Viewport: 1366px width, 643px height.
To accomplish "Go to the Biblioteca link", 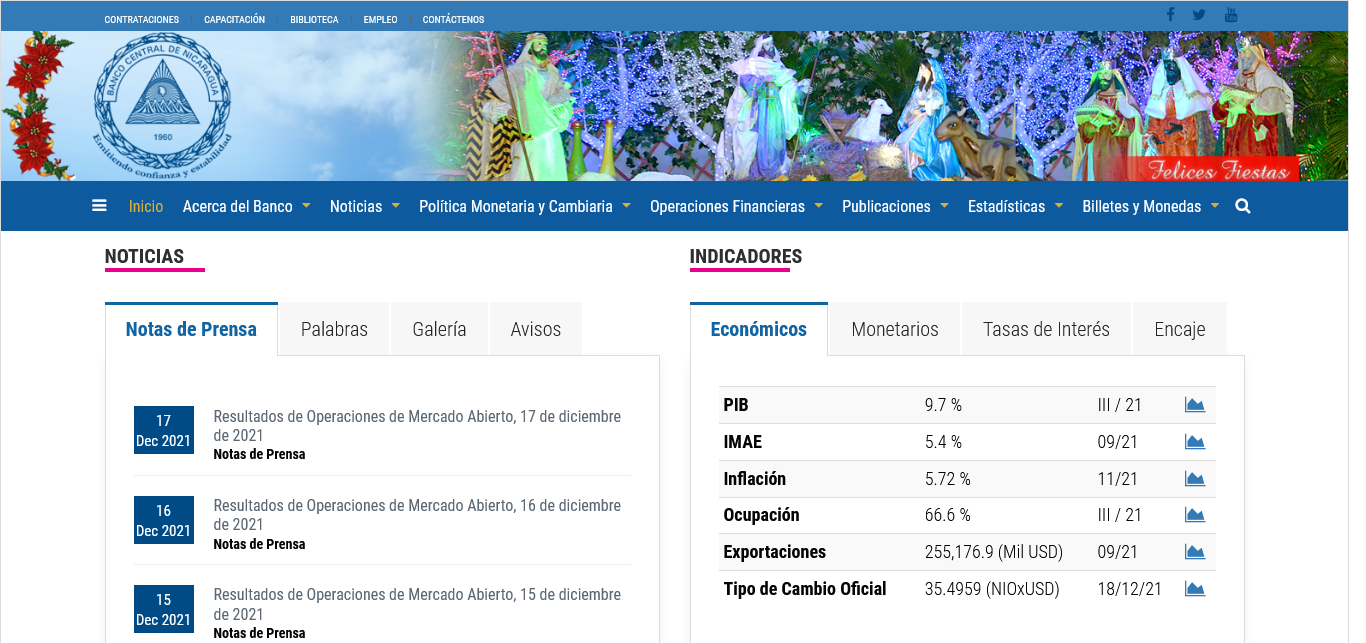I will click(x=314, y=19).
